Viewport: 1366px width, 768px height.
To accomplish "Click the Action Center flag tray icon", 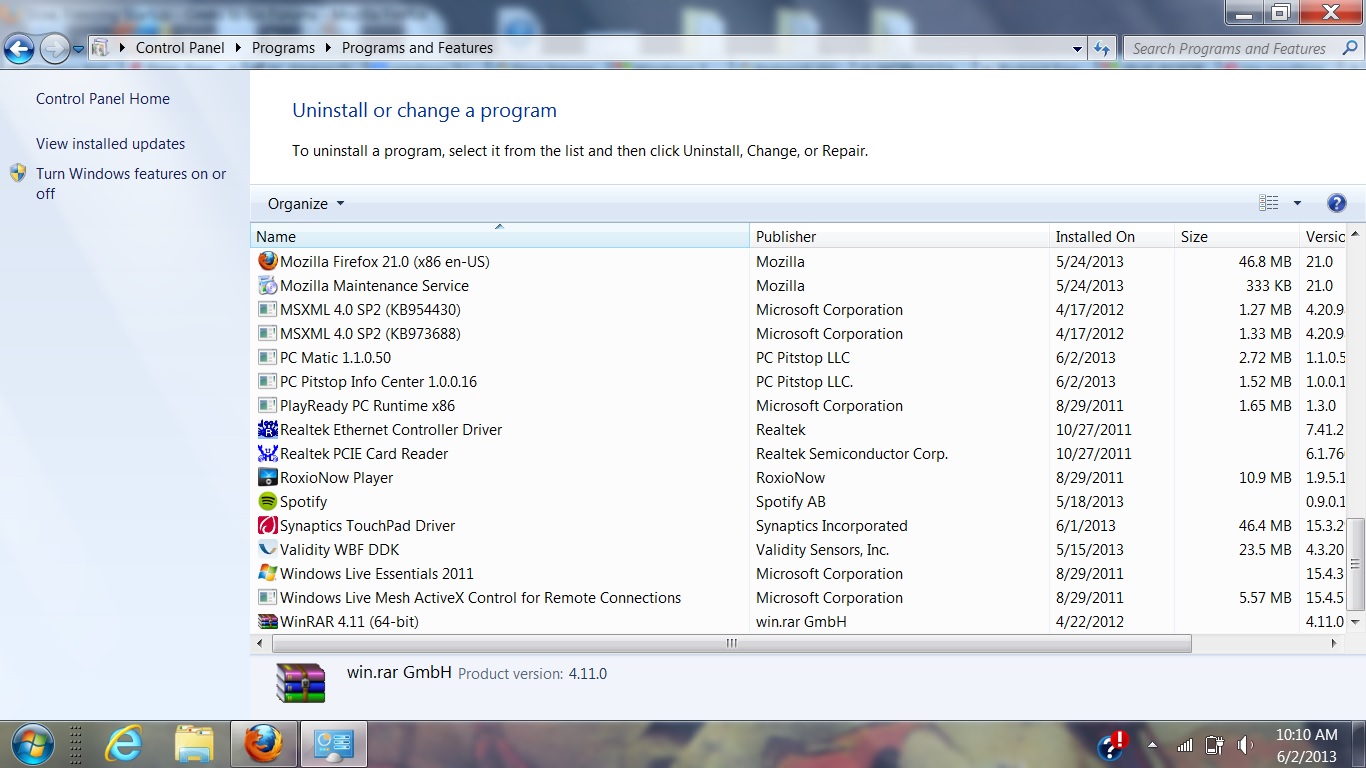I will [1112, 745].
